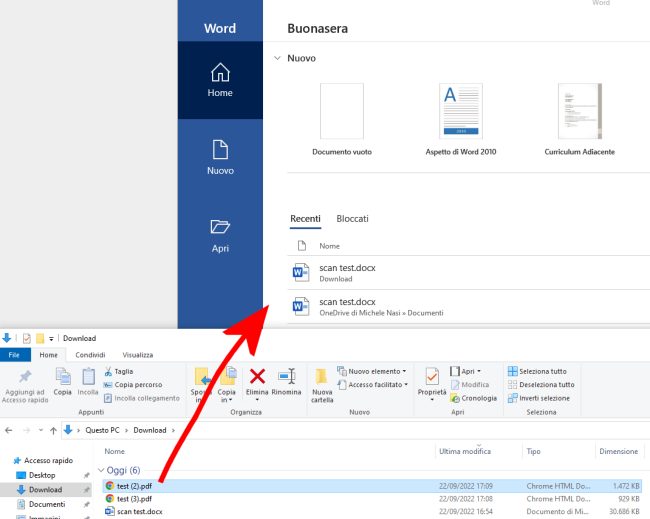Select test (3).pdf file
The height and width of the screenshot is (519, 650).
click(372, 499)
